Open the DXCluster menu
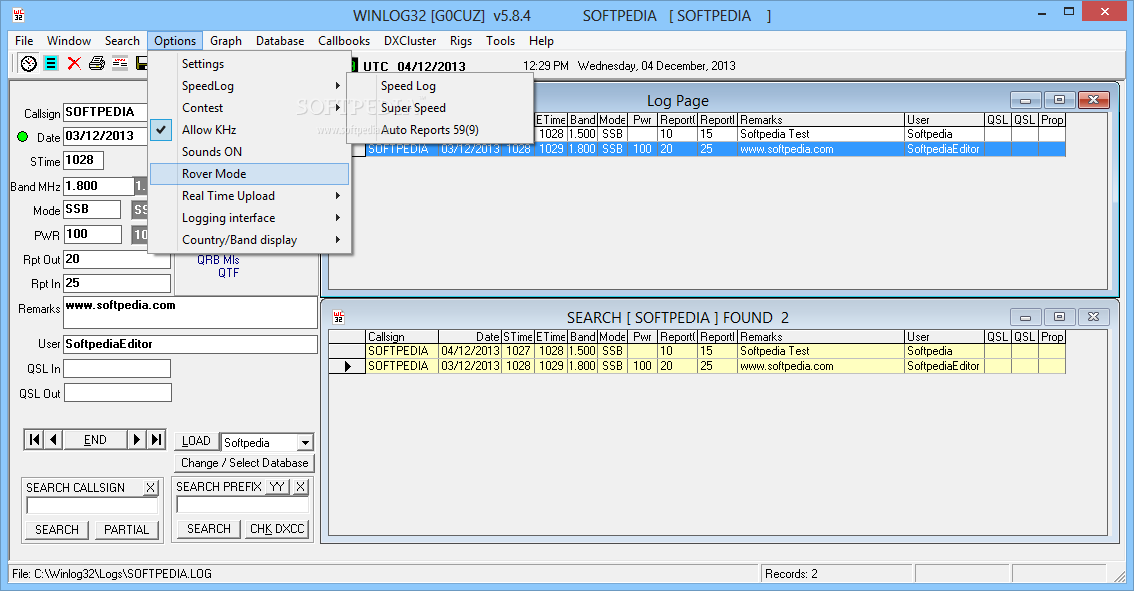The height and width of the screenshot is (591, 1134). click(410, 41)
